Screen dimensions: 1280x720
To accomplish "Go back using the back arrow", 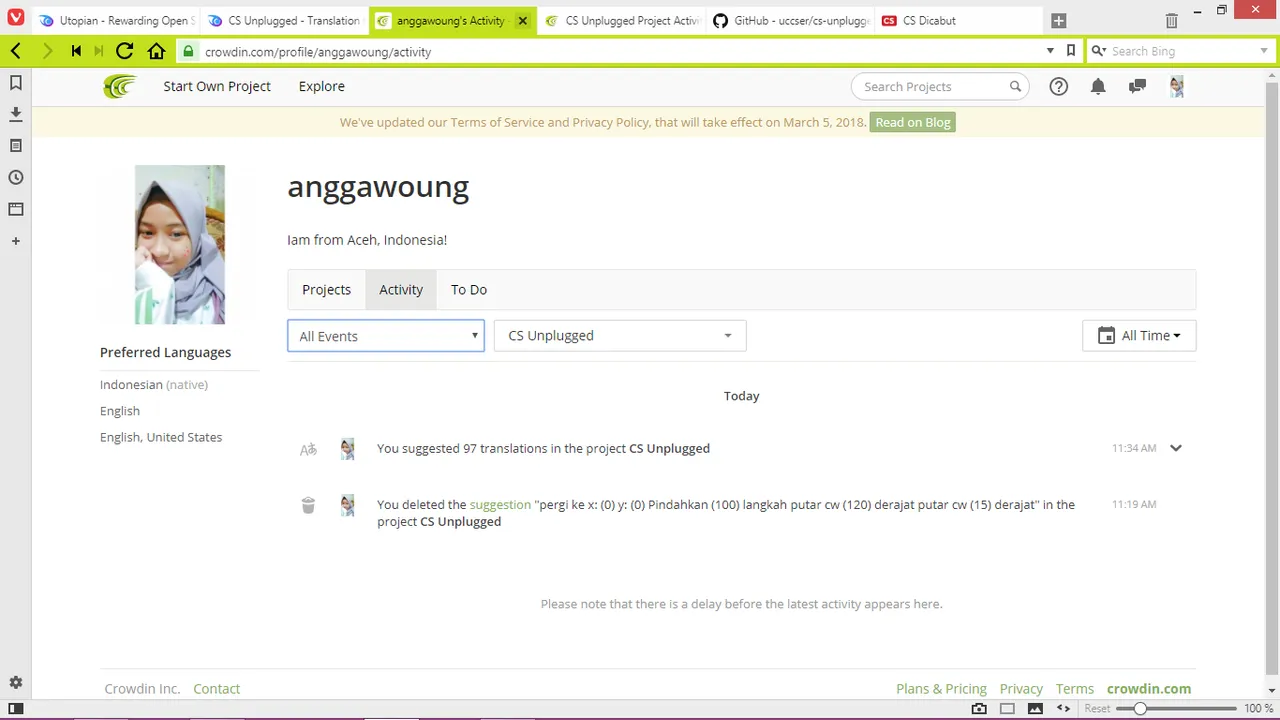I will pos(16,51).
